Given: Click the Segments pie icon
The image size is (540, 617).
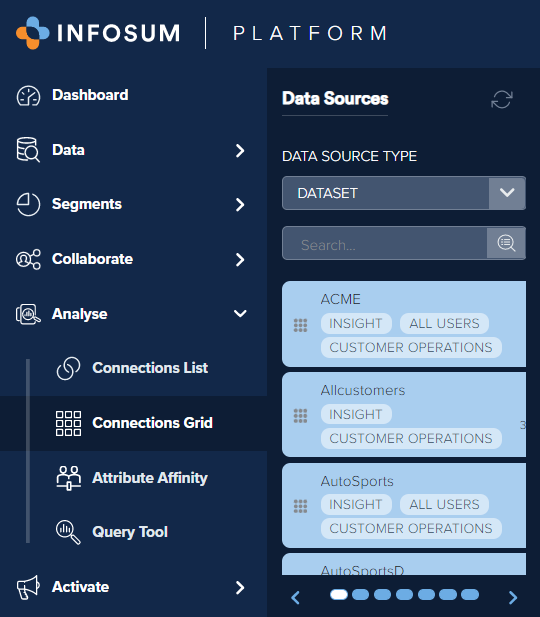Looking at the screenshot, I should point(28,204).
